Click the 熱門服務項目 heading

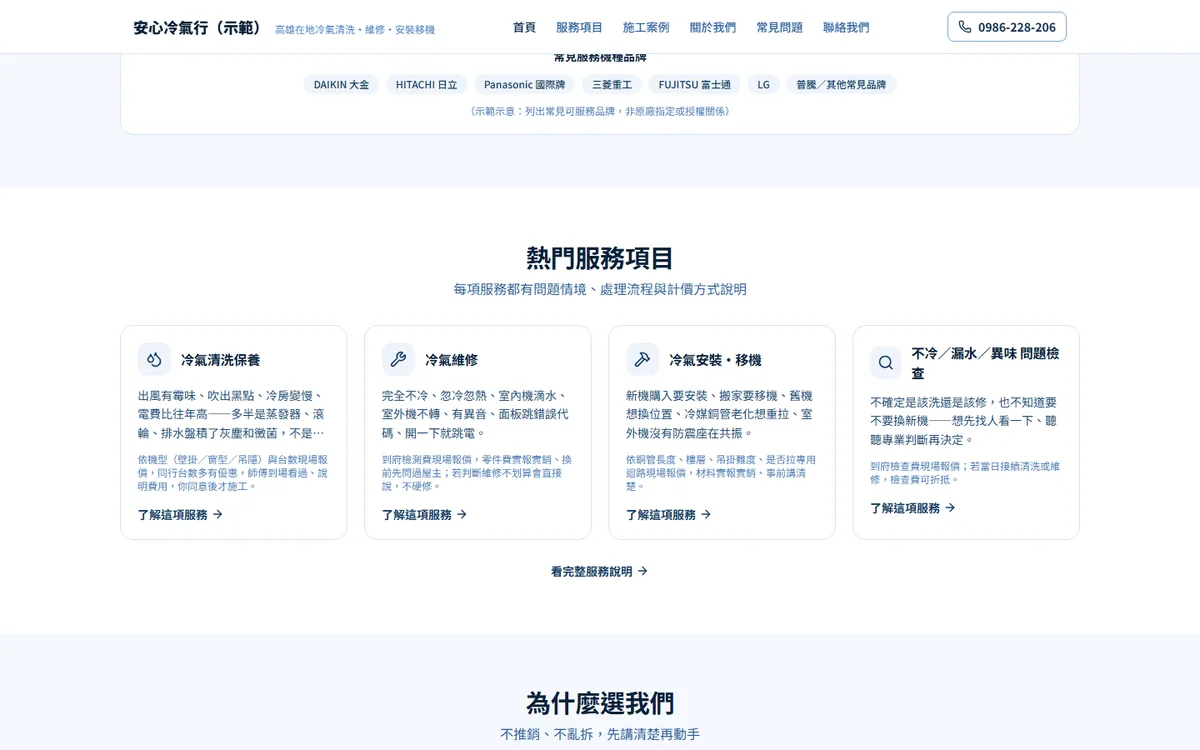[x=600, y=258]
